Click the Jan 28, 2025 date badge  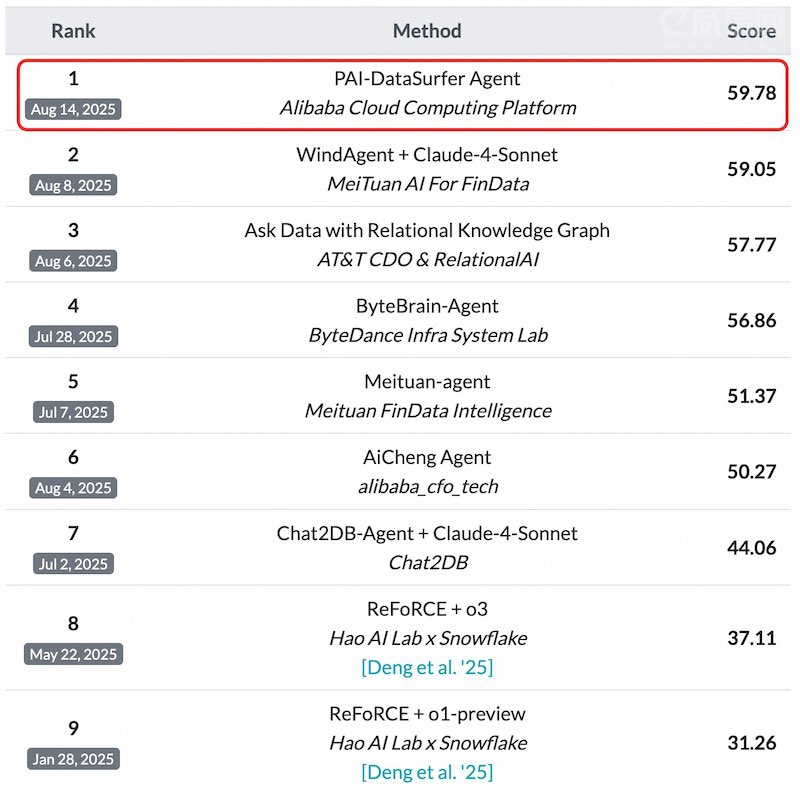(x=73, y=759)
